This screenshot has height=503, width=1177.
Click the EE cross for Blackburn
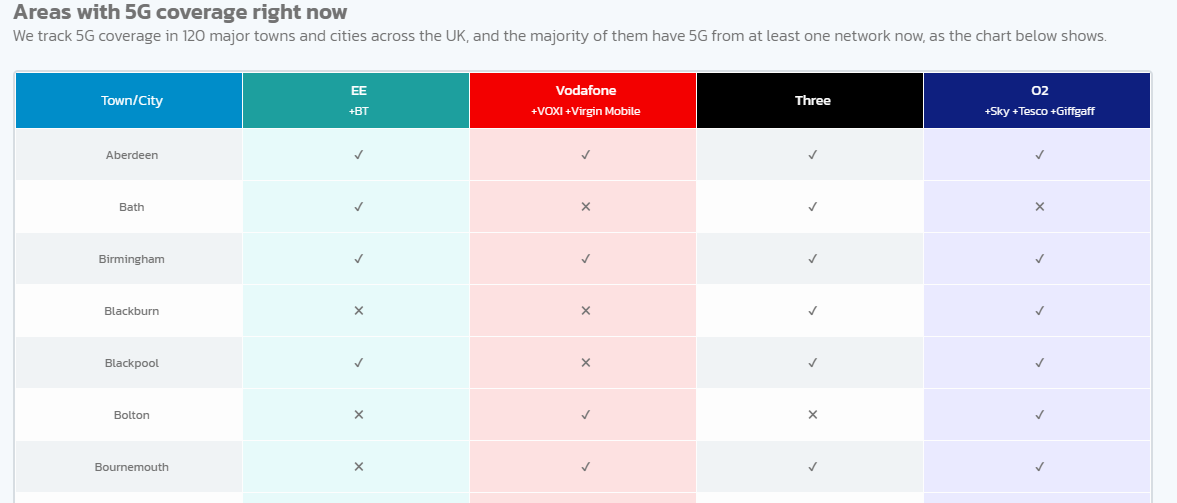click(359, 311)
